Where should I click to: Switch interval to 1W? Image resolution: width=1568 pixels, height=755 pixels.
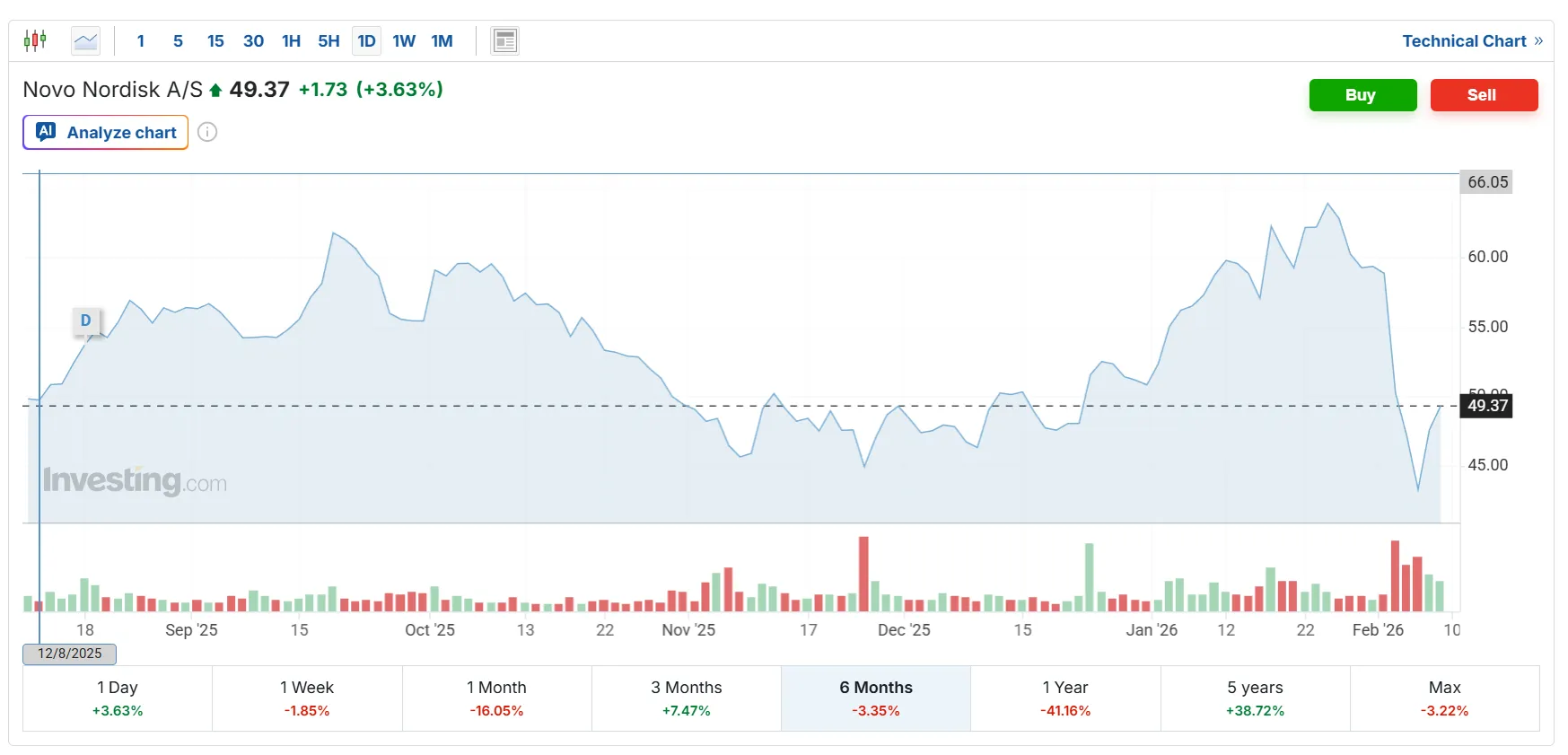coord(404,40)
